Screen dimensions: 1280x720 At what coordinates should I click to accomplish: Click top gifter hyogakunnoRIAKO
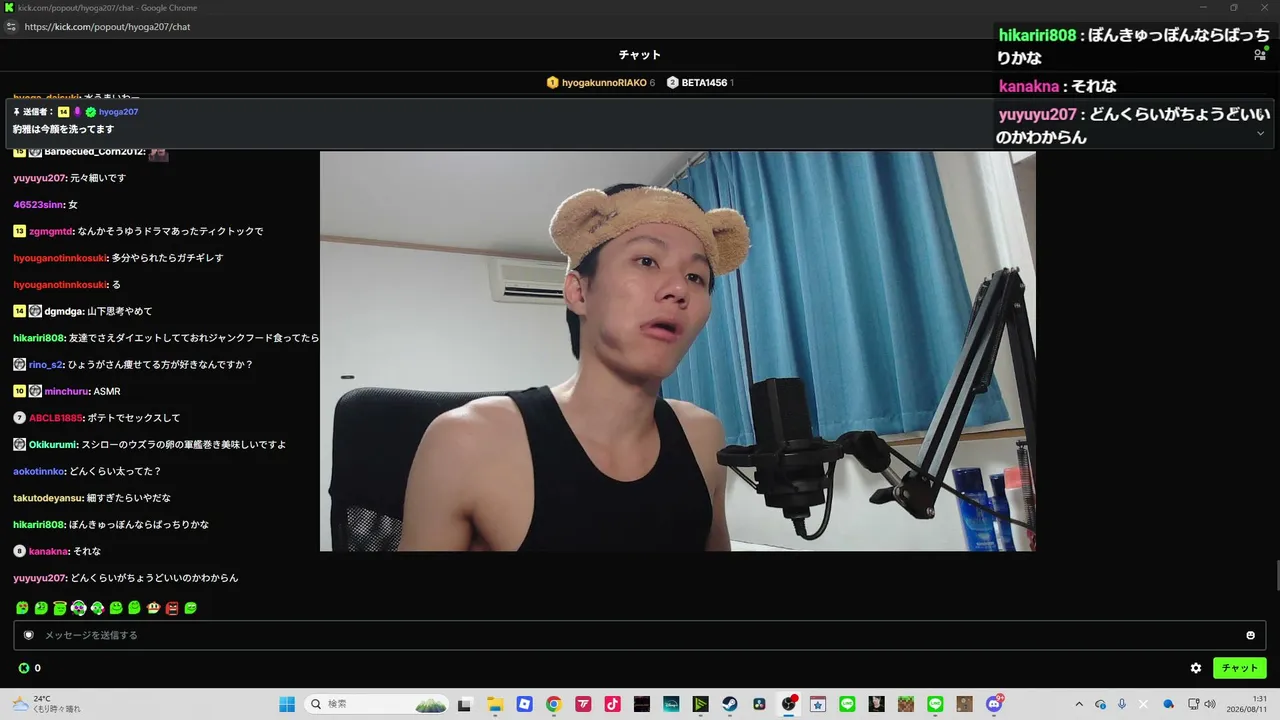[x=605, y=83]
